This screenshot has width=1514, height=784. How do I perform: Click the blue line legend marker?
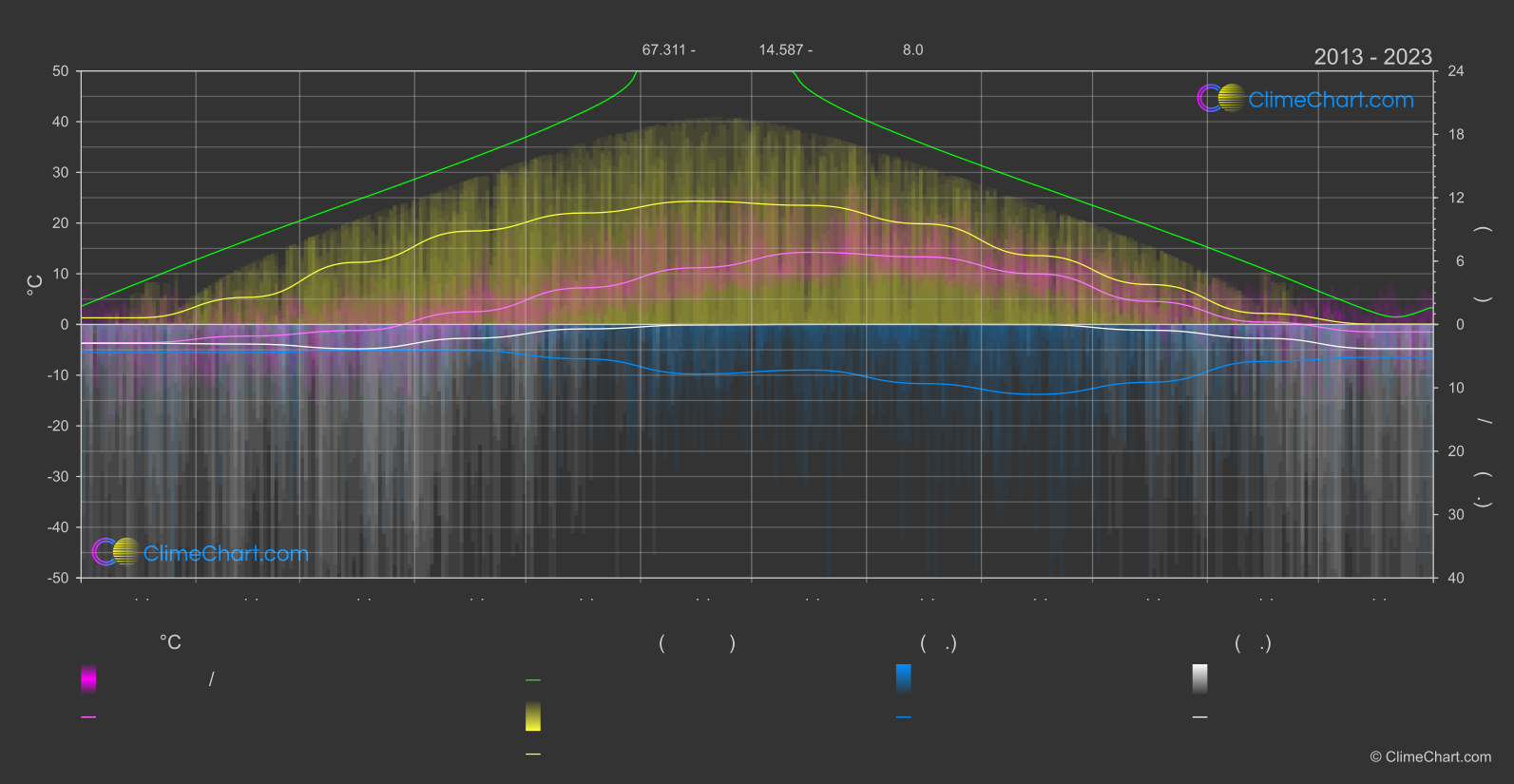click(904, 717)
